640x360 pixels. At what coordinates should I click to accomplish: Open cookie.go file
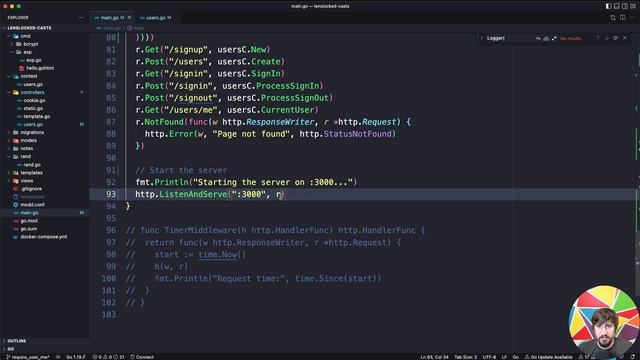pyautogui.click(x=44, y=100)
